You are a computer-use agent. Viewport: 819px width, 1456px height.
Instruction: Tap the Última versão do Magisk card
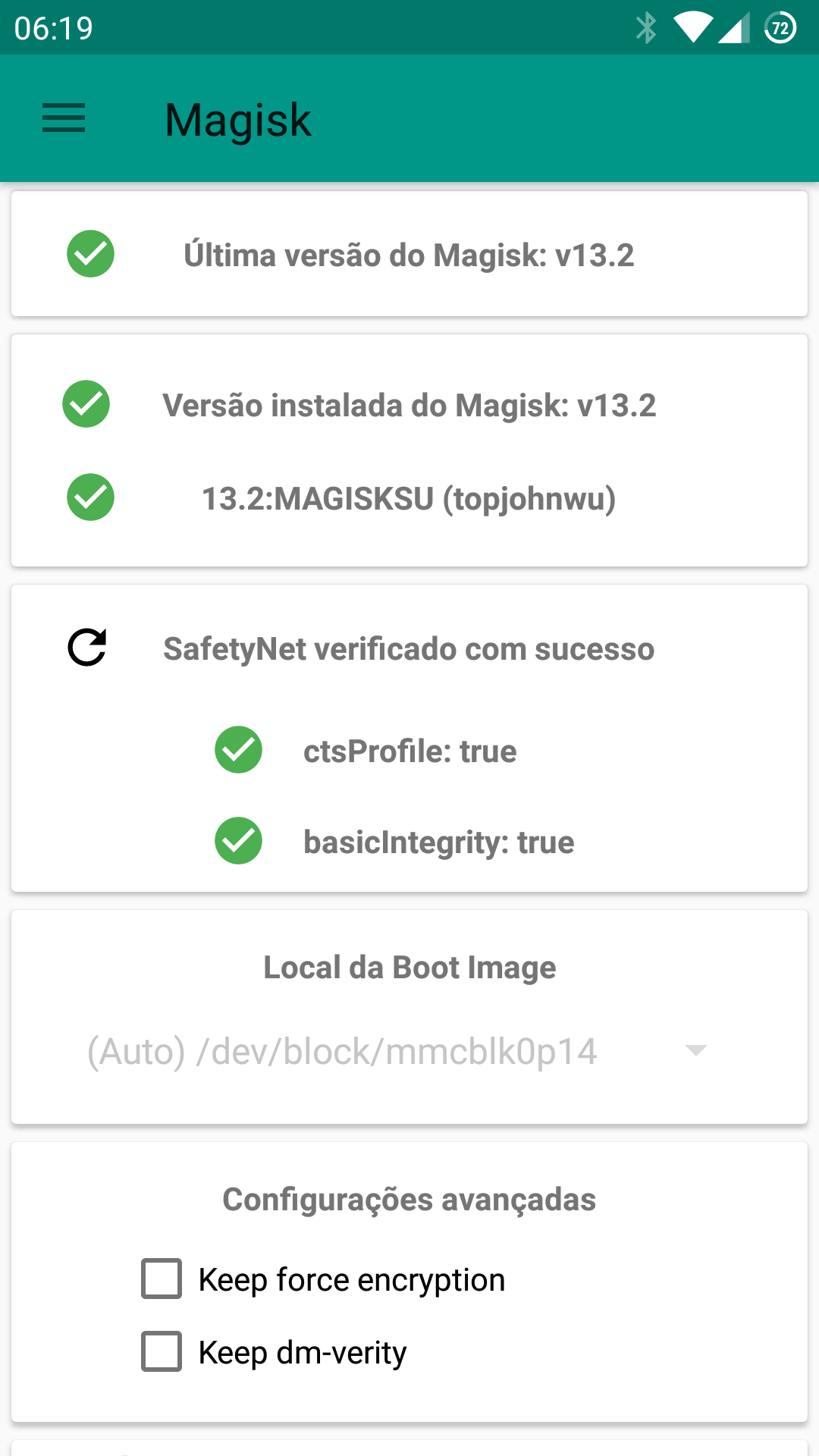(409, 255)
